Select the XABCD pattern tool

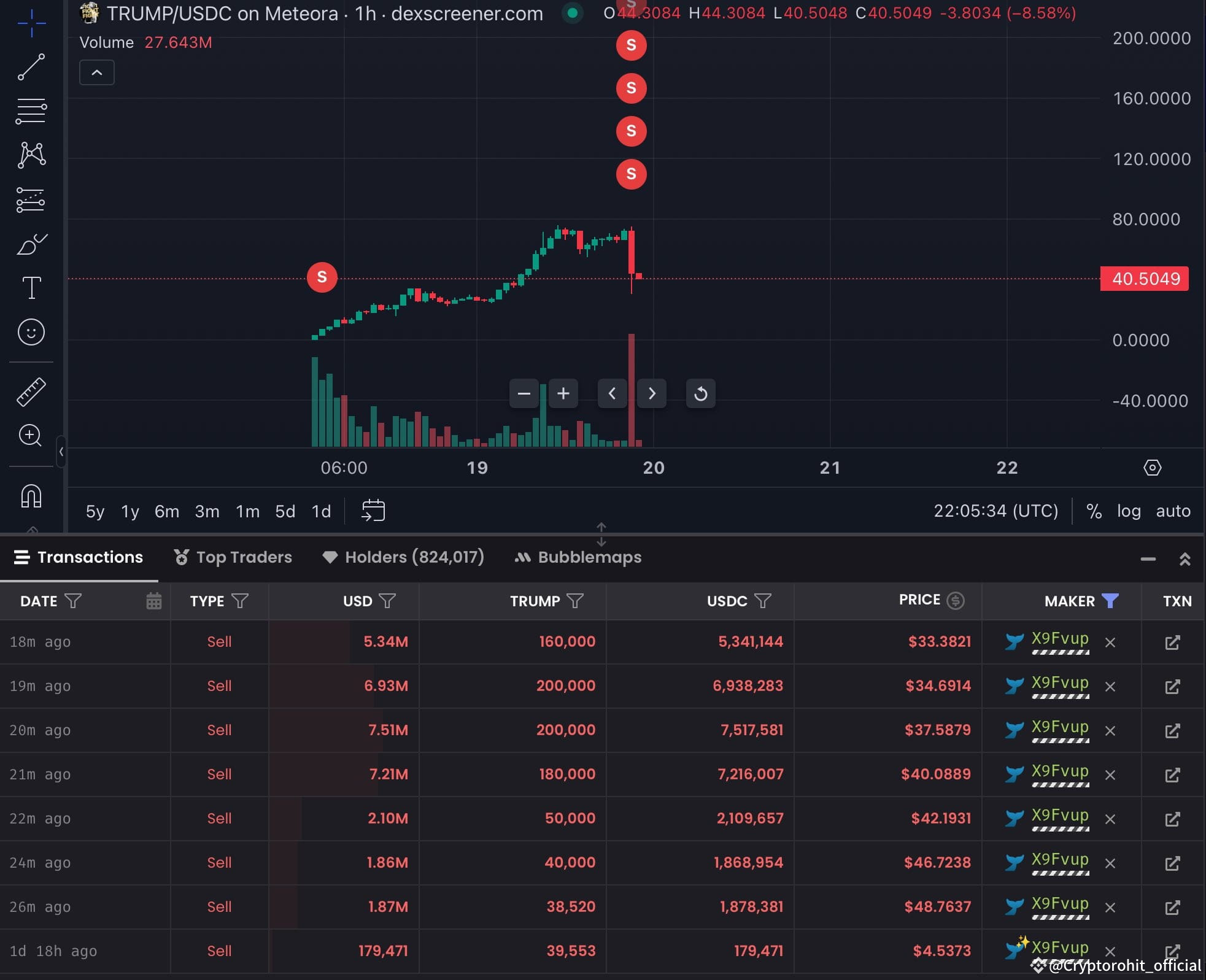click(x=31, y=155)
